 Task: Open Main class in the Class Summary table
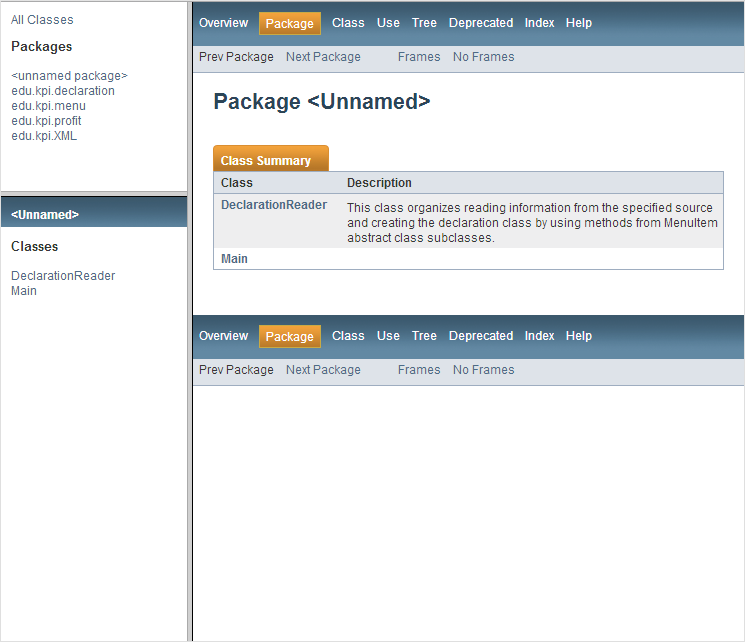(x=234, y=259)
